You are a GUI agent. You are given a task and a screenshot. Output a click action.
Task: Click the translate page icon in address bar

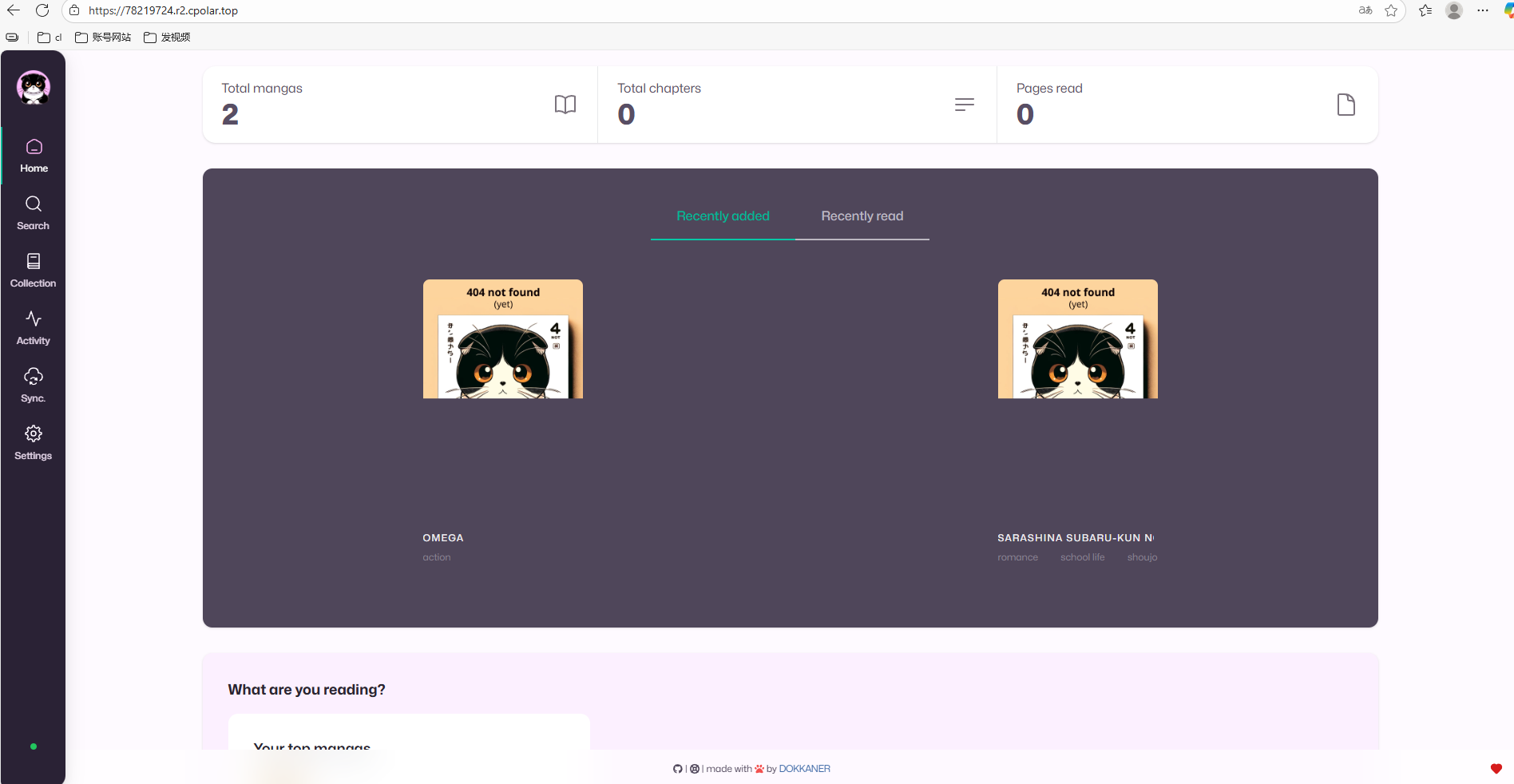pos(1365,10)
